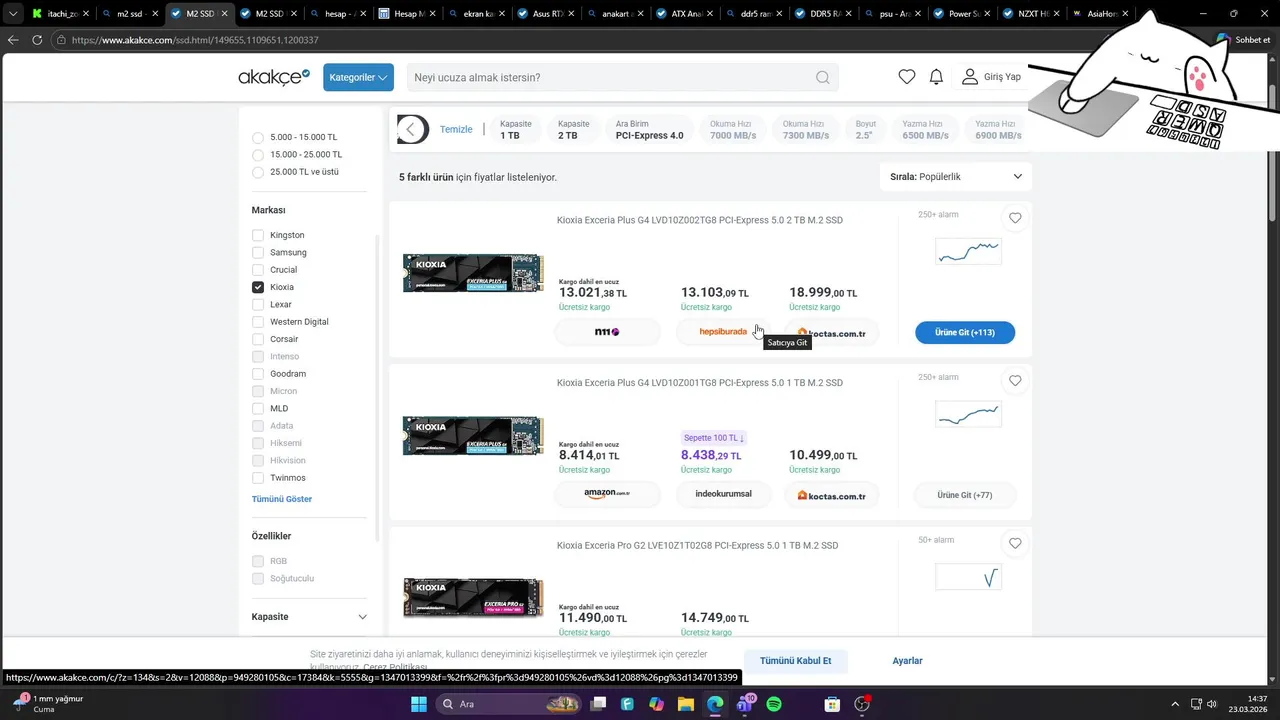Viewport: 1280px width, 720px height.
Task: Remove the Kapasite 2 TB filter chip
Action: [x=573, y=129]
